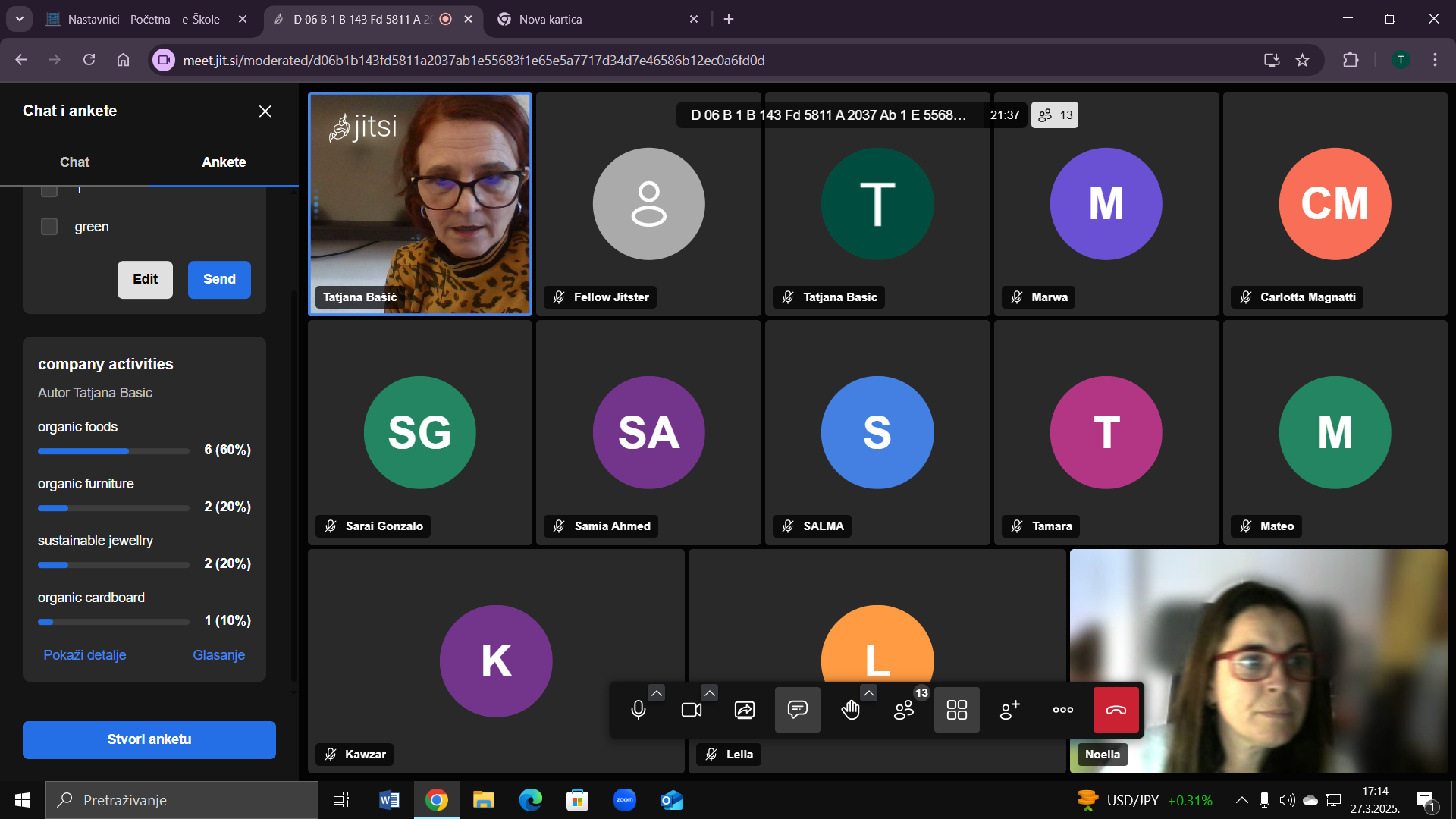Screen dimensions: 1456x819
Task: Invite people with add-user icon
Action: [1009, 710]
